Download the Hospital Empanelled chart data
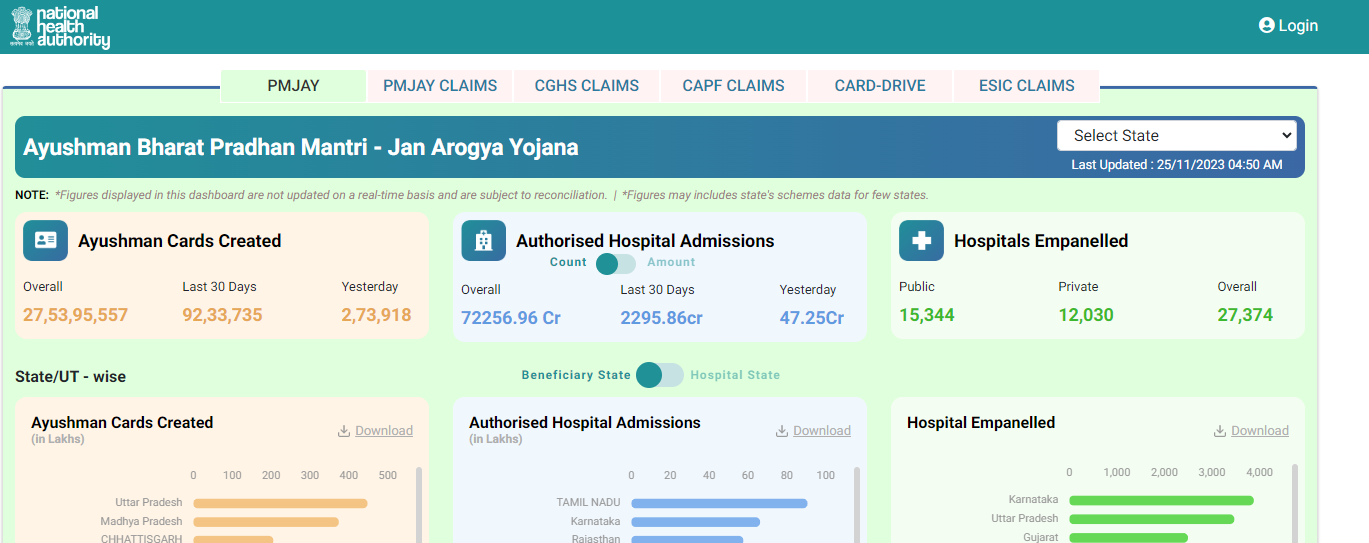The width and height of the screenshot is (1369, 543). tap(1251, 431)
